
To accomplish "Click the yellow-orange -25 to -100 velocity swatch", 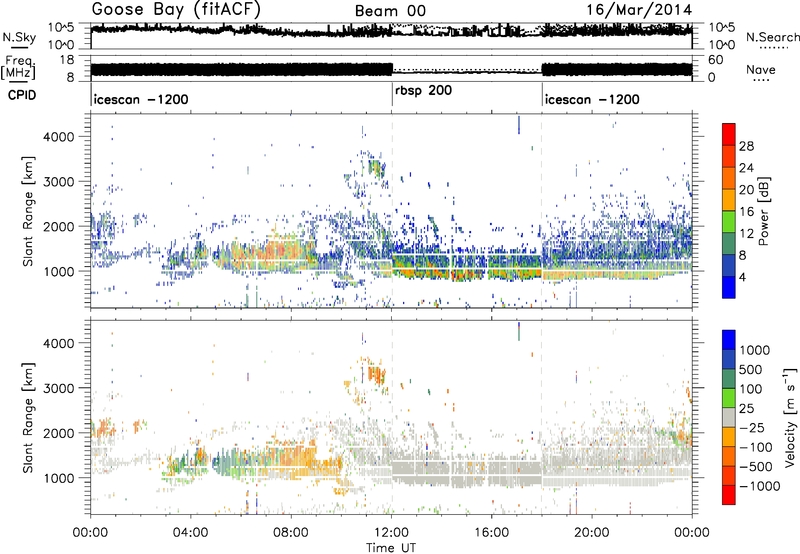I will pyautogui.click(x=729, y=437).
